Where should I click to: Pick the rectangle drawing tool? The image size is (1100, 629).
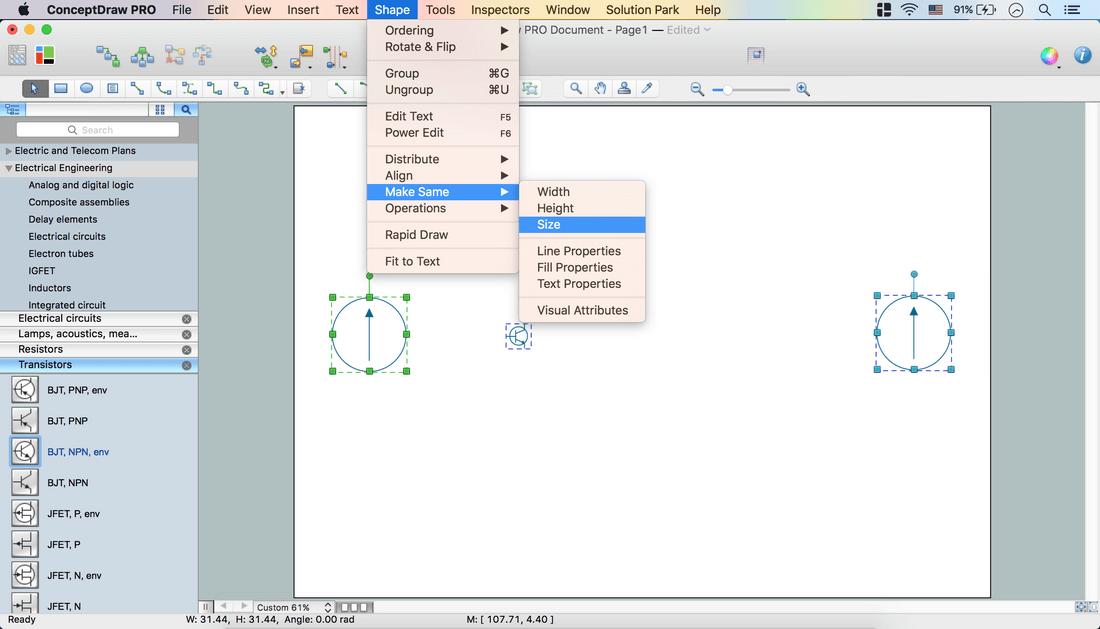[x=61, y=89]
